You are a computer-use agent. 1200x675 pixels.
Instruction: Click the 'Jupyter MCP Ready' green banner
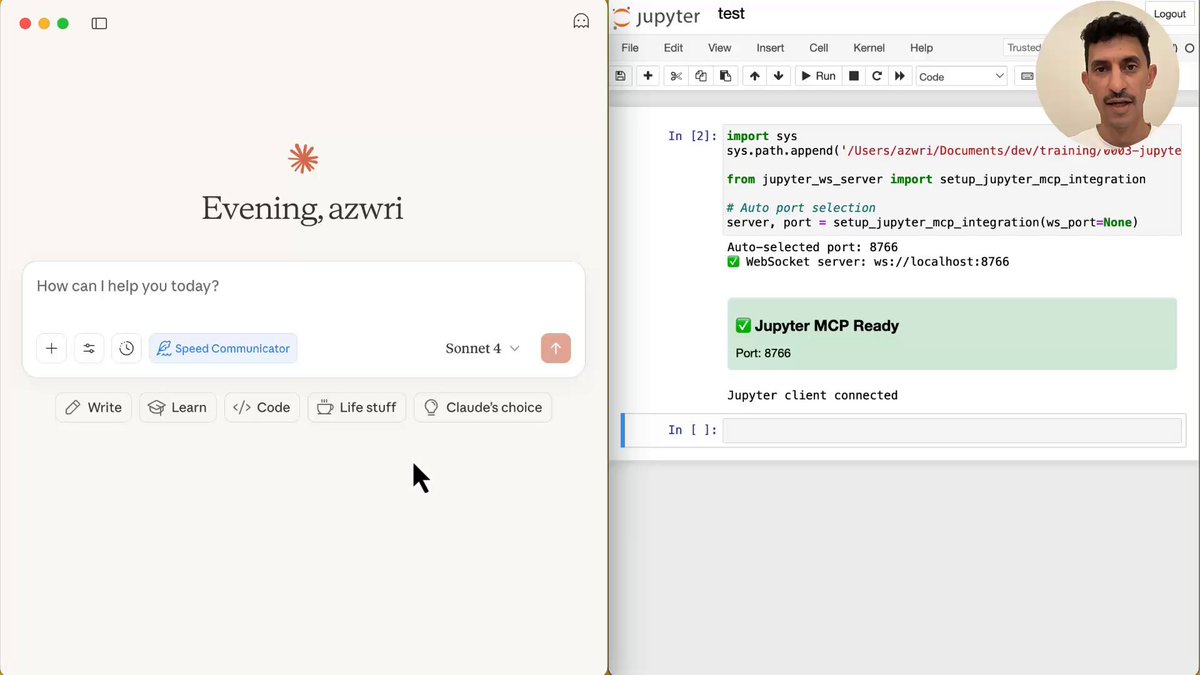pyautogui.click(x=952, y=334)
